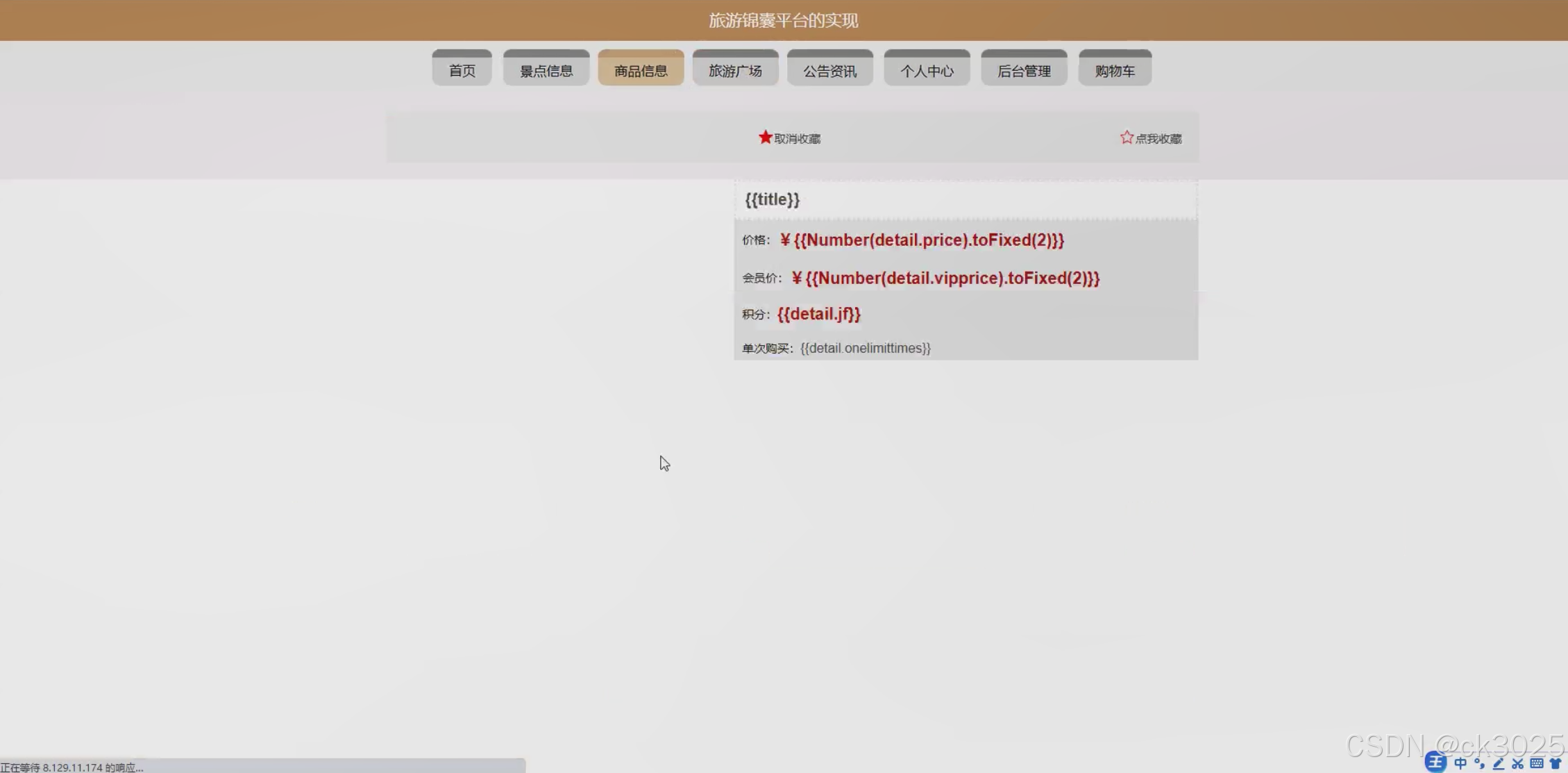Open the IME soft keyboard icon

coord(1537,763)
